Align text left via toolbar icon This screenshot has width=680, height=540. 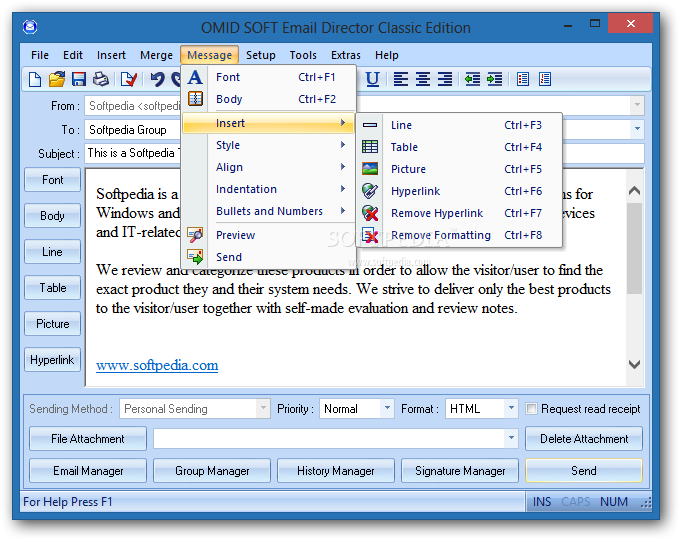[400, 79]
